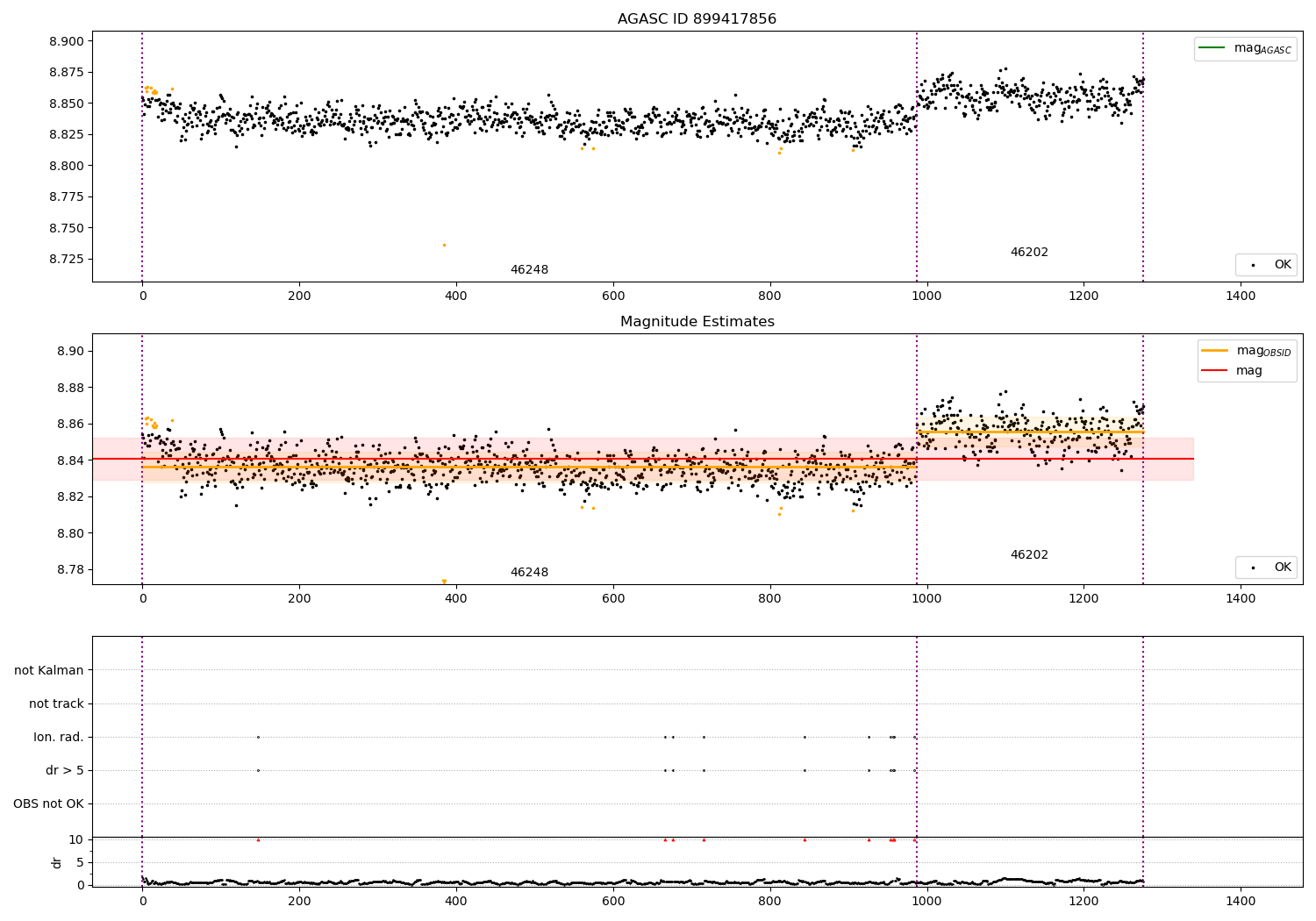Click the 8.86 tick in Magnitude Estimates plot

point(70,425)
